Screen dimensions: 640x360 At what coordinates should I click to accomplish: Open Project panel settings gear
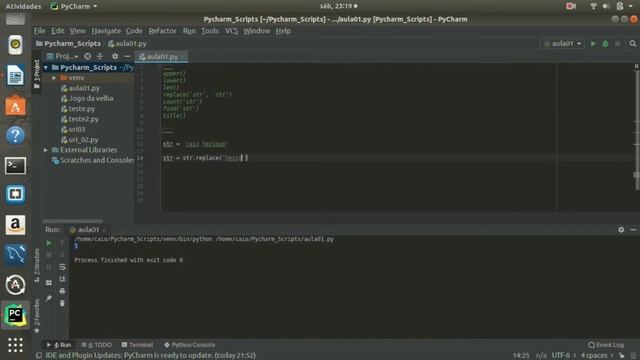point(115,56)
